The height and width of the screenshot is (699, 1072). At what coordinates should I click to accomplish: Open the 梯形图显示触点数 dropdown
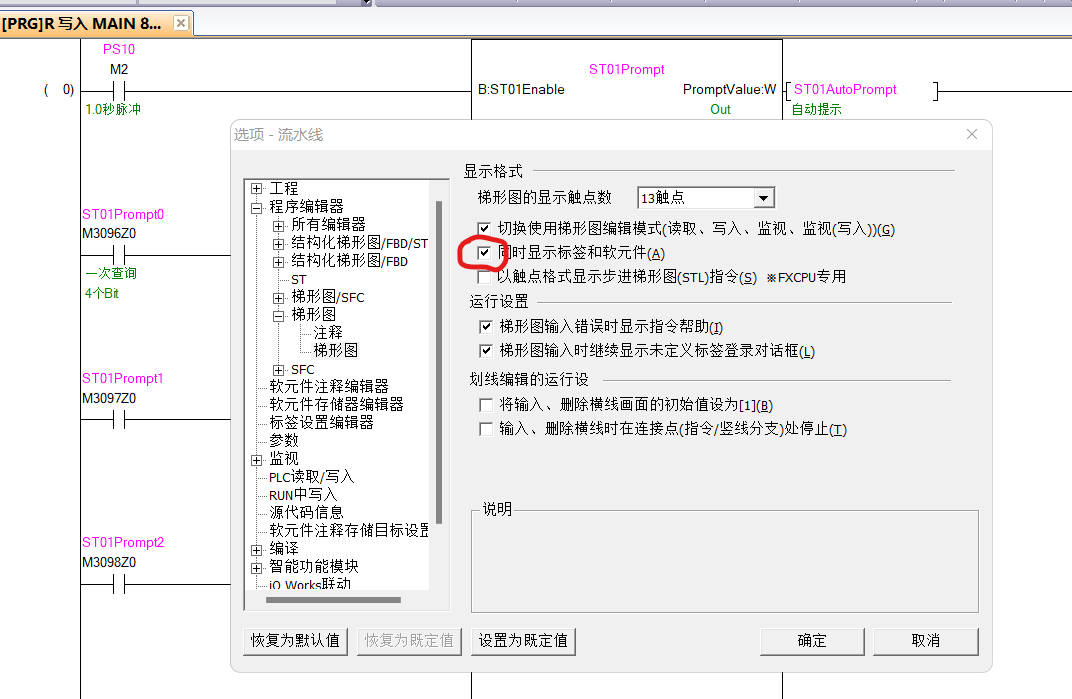tap(763, 198)
